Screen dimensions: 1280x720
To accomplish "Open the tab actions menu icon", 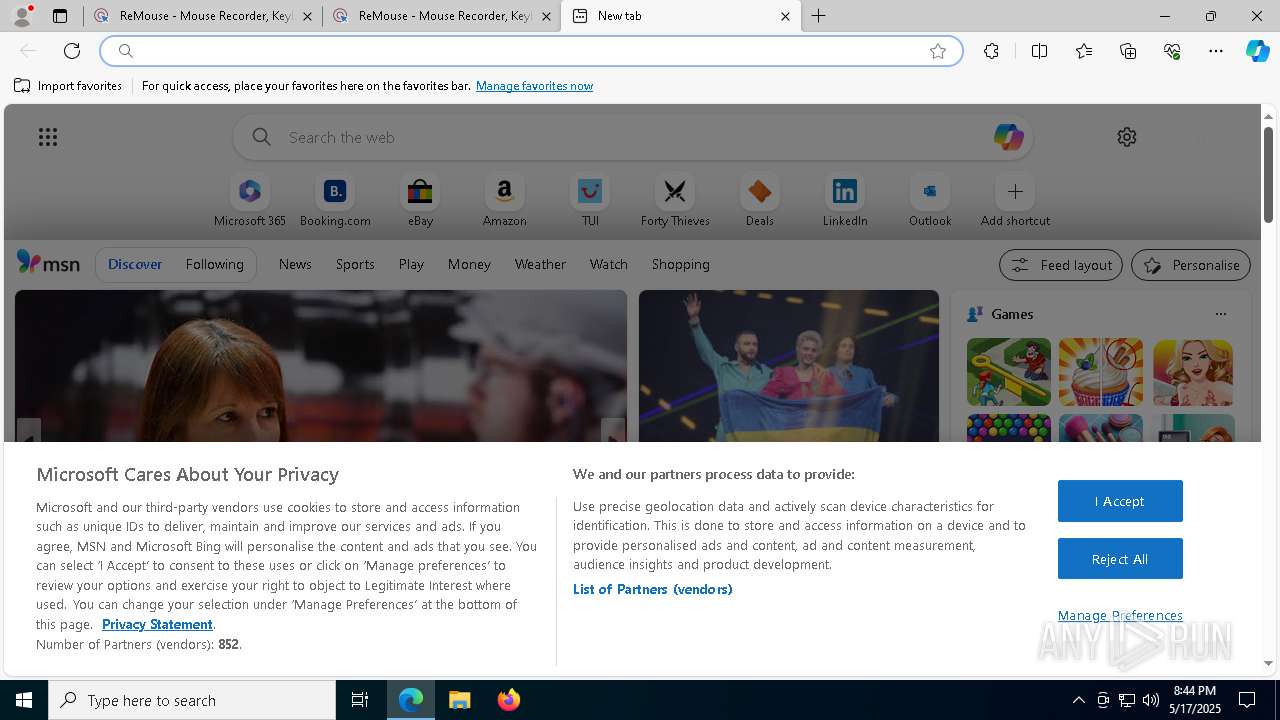I will [60, 16].
